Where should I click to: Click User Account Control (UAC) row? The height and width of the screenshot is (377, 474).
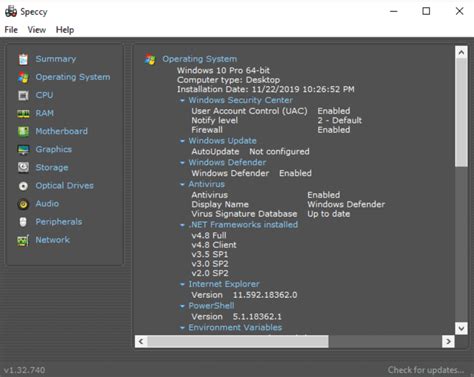[x=271, y=111]
